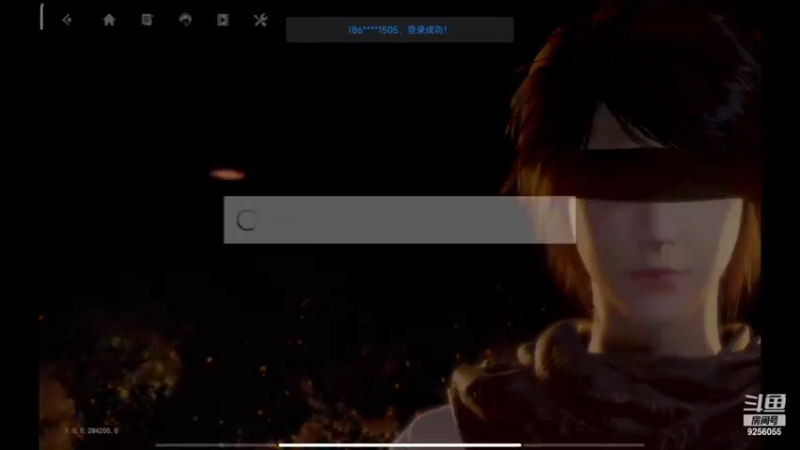This screenshot has height=450, width=800.
Task: Click the login success notification banner
Action: tap(399, 30)
